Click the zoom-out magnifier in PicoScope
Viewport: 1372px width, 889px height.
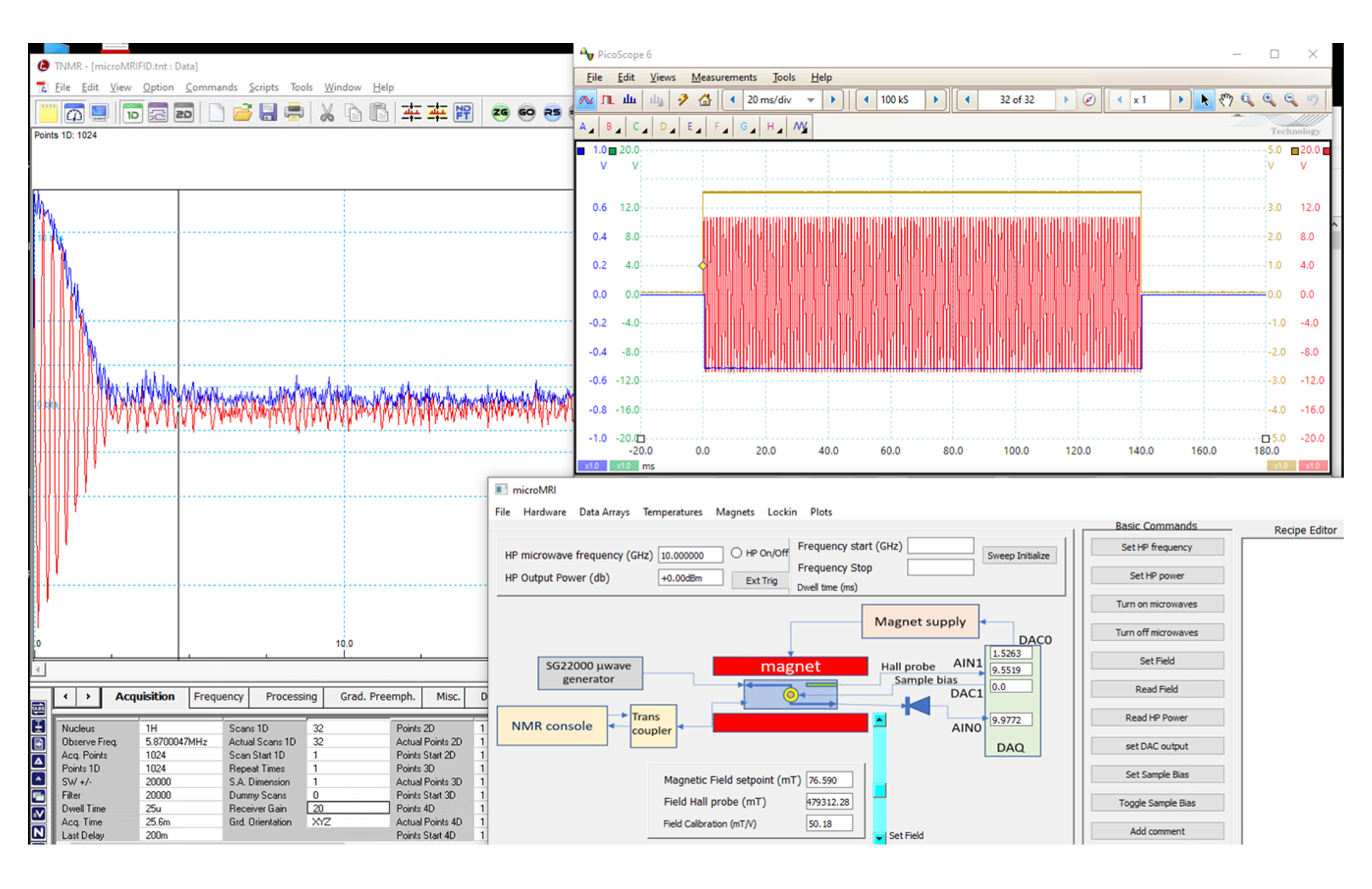[x=1291, y=100]
